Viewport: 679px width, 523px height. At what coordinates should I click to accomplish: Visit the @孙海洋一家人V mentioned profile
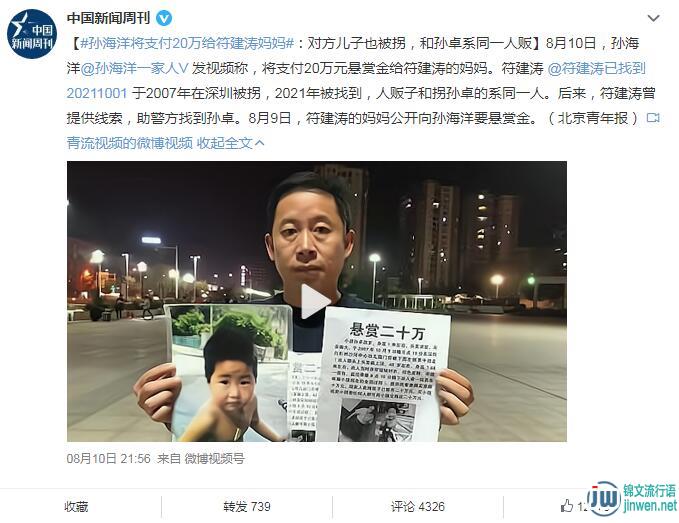[134, 68]
